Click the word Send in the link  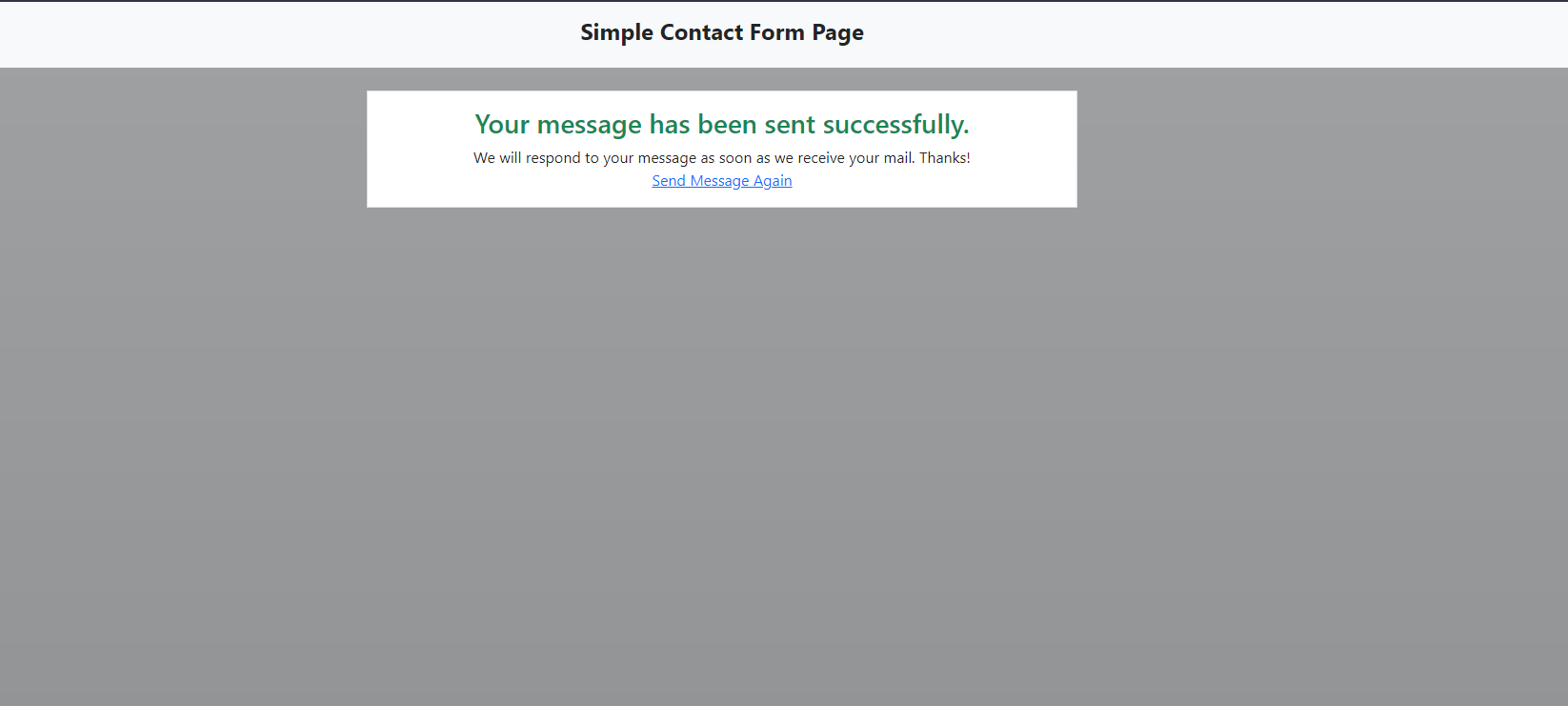click(x=669, y=181)
